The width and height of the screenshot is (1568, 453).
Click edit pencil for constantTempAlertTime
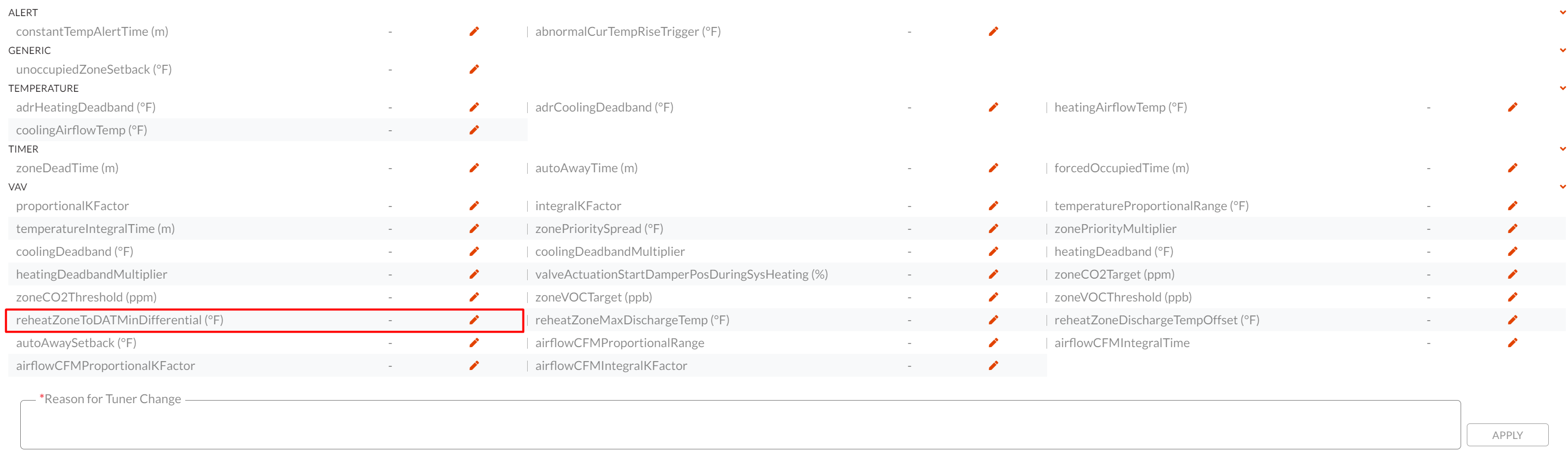point(474,32)
